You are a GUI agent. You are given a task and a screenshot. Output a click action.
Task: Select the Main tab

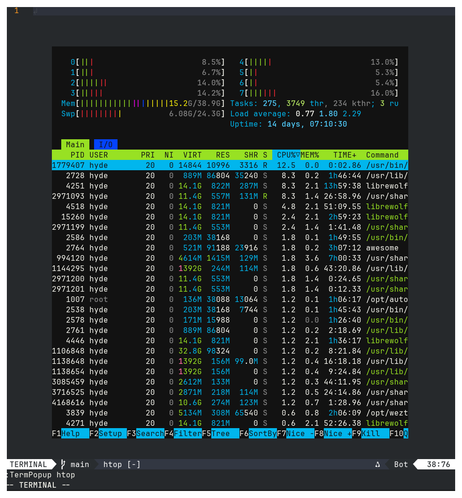tap(75, 144)
